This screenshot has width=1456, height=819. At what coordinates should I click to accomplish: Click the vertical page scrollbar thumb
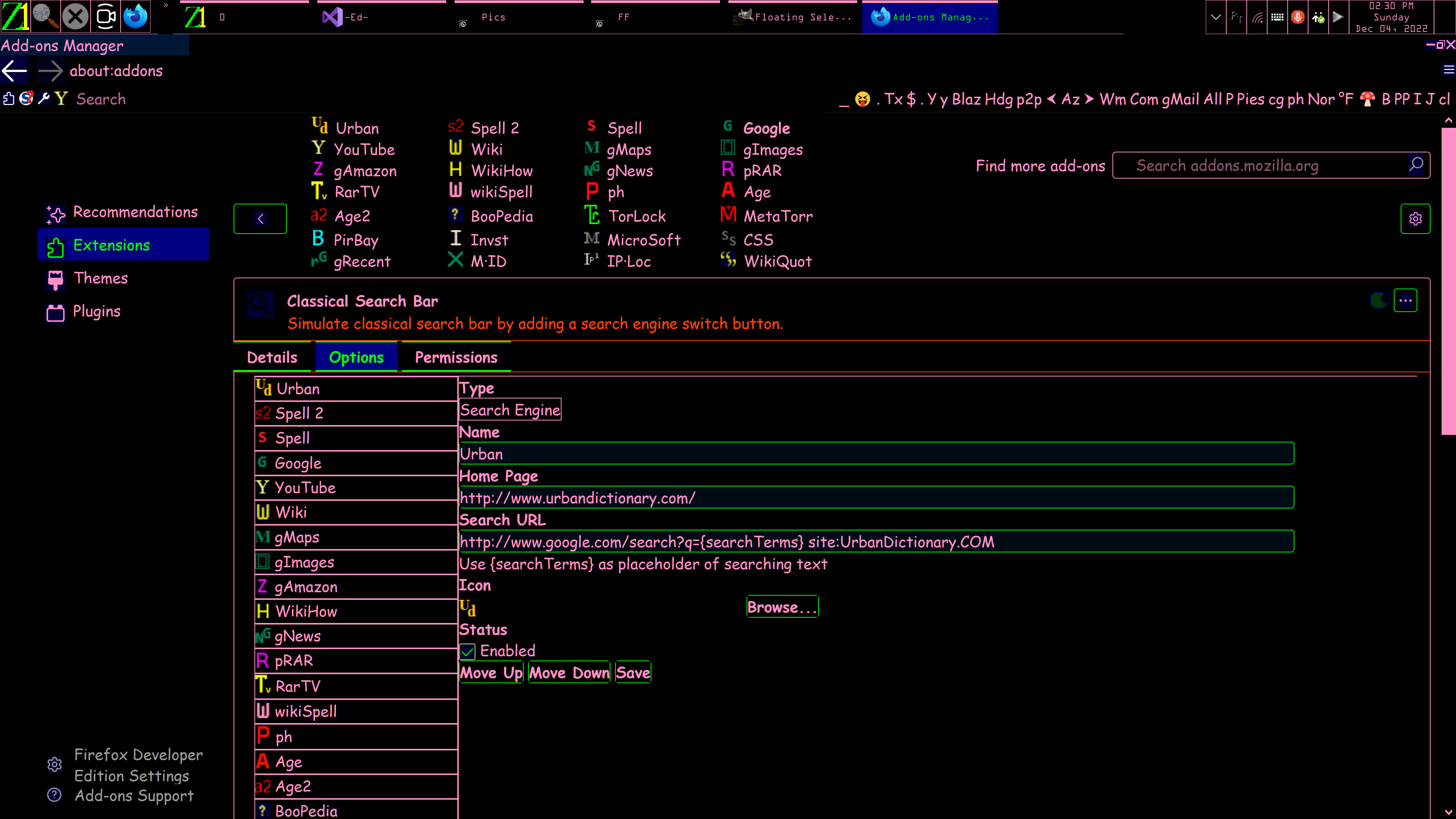point(1448,281)
